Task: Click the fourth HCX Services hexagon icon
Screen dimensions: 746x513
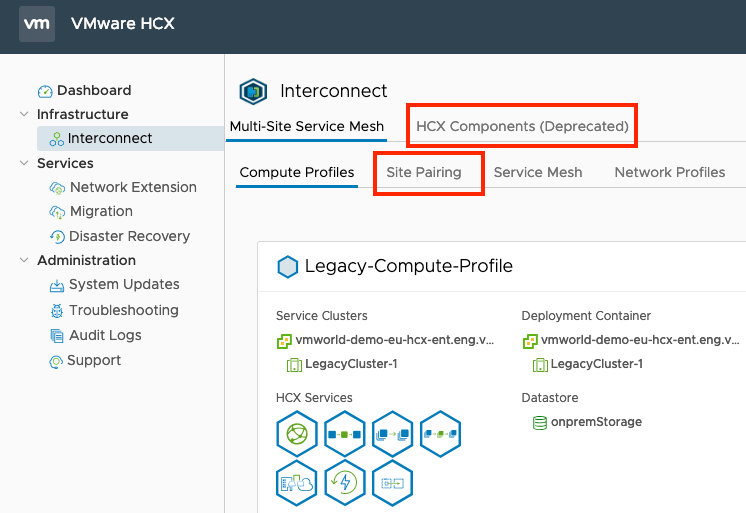Action: (x=440, y=435)
